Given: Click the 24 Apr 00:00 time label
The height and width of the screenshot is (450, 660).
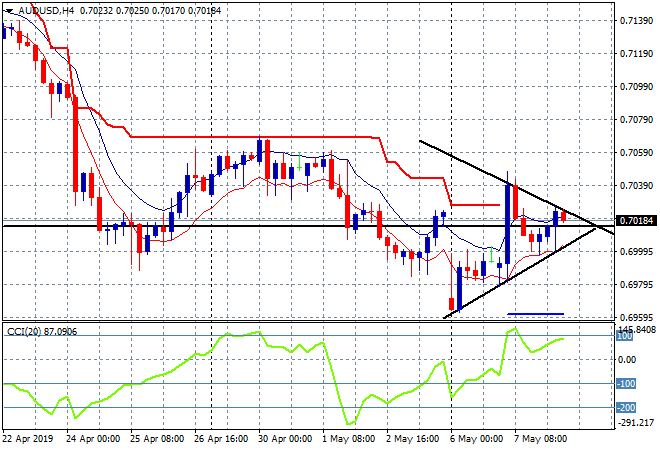Looking at the screenshot, I should 93,439.
